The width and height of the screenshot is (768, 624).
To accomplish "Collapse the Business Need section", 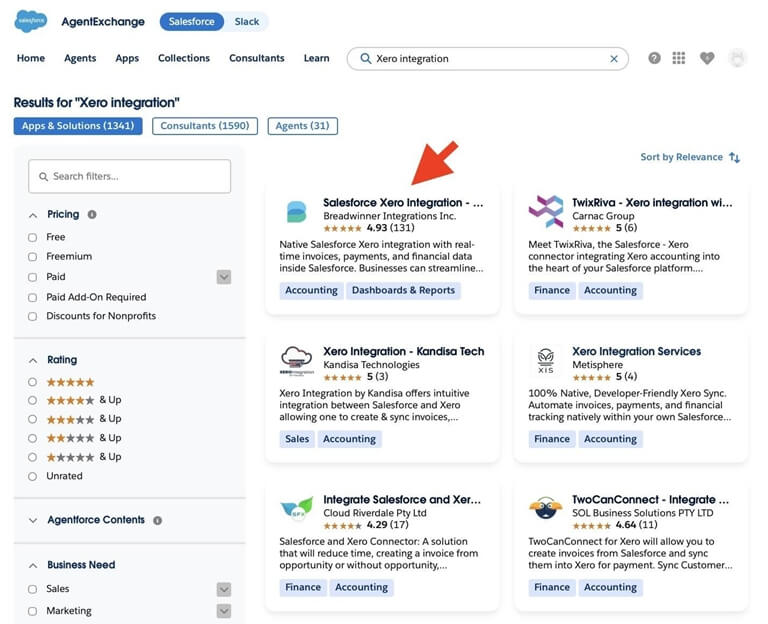I will (x=33, y=566).
